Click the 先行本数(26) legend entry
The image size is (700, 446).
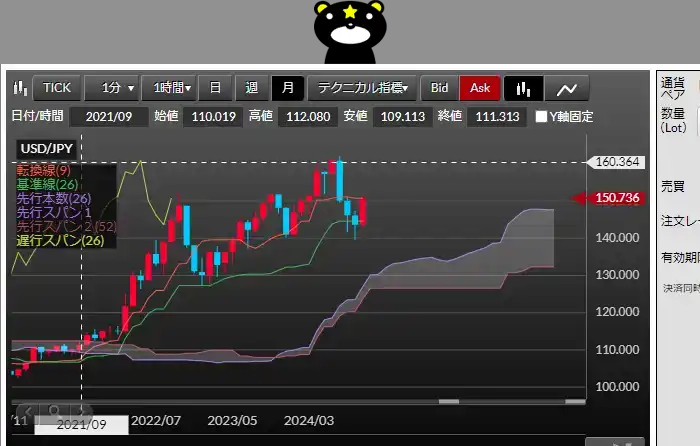pyautogui.click(x=54, y=198)
